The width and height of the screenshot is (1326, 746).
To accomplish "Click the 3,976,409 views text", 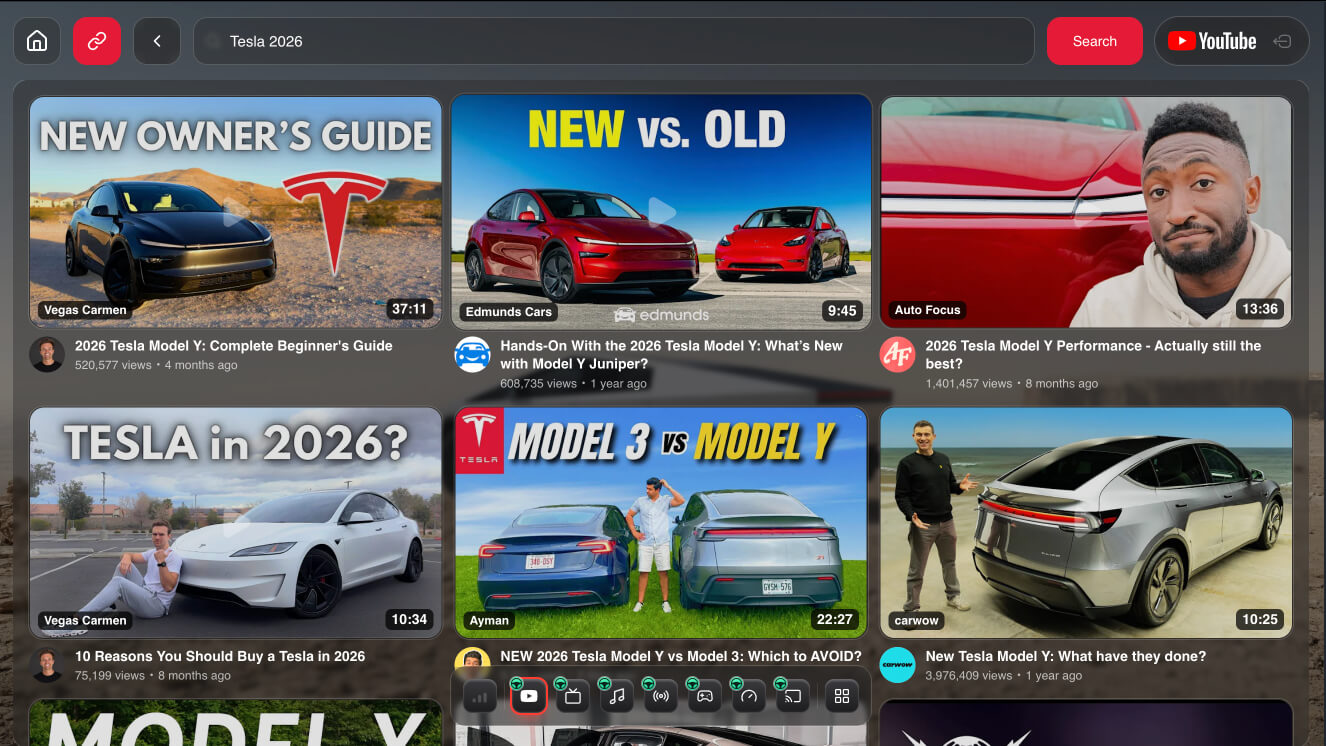I will (968, 675).
